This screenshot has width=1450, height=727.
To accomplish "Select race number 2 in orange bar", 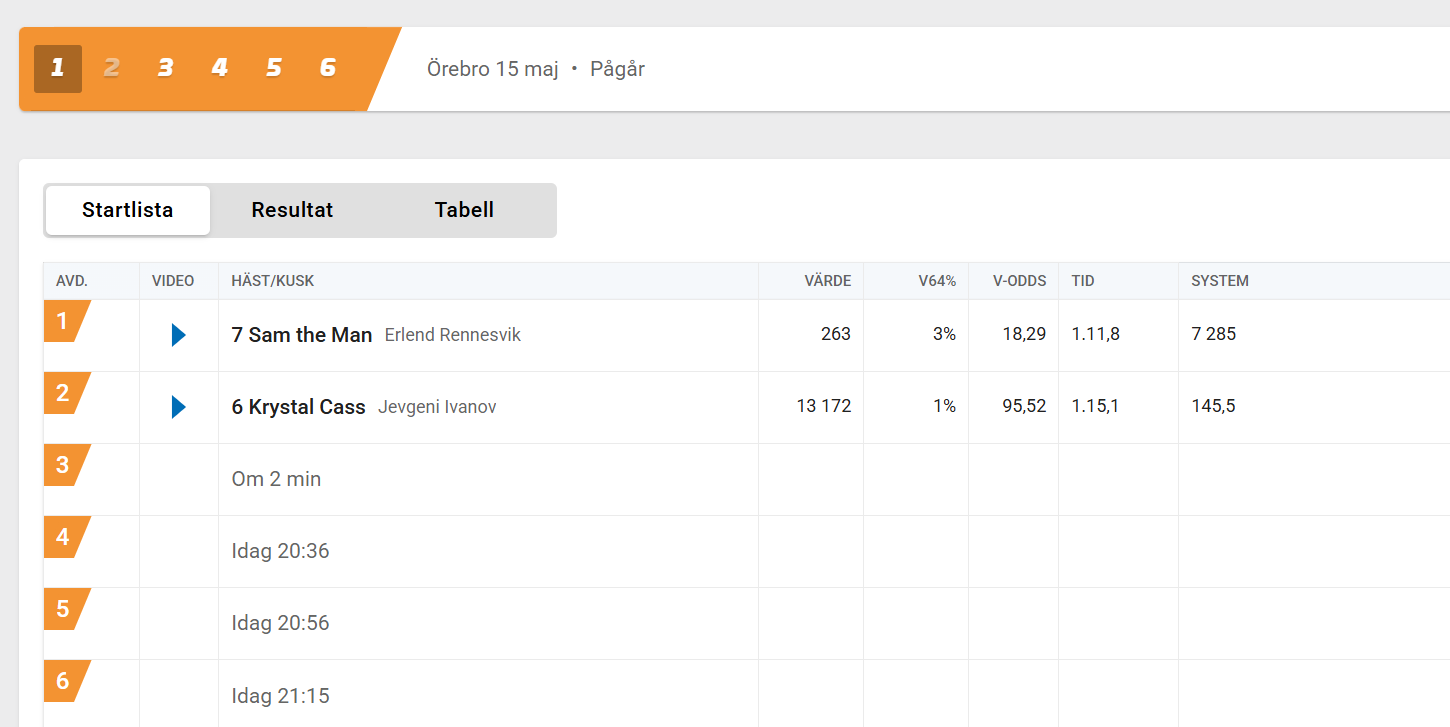I will [112, 69].
